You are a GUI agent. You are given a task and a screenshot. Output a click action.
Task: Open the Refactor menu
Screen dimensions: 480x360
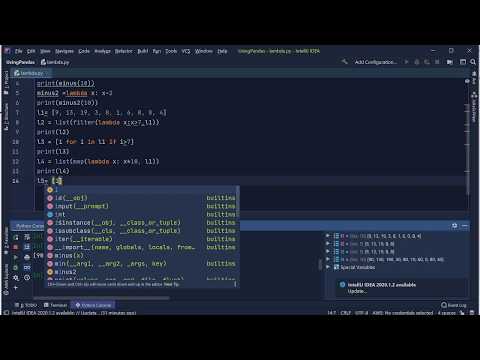[x=124, y=51]
